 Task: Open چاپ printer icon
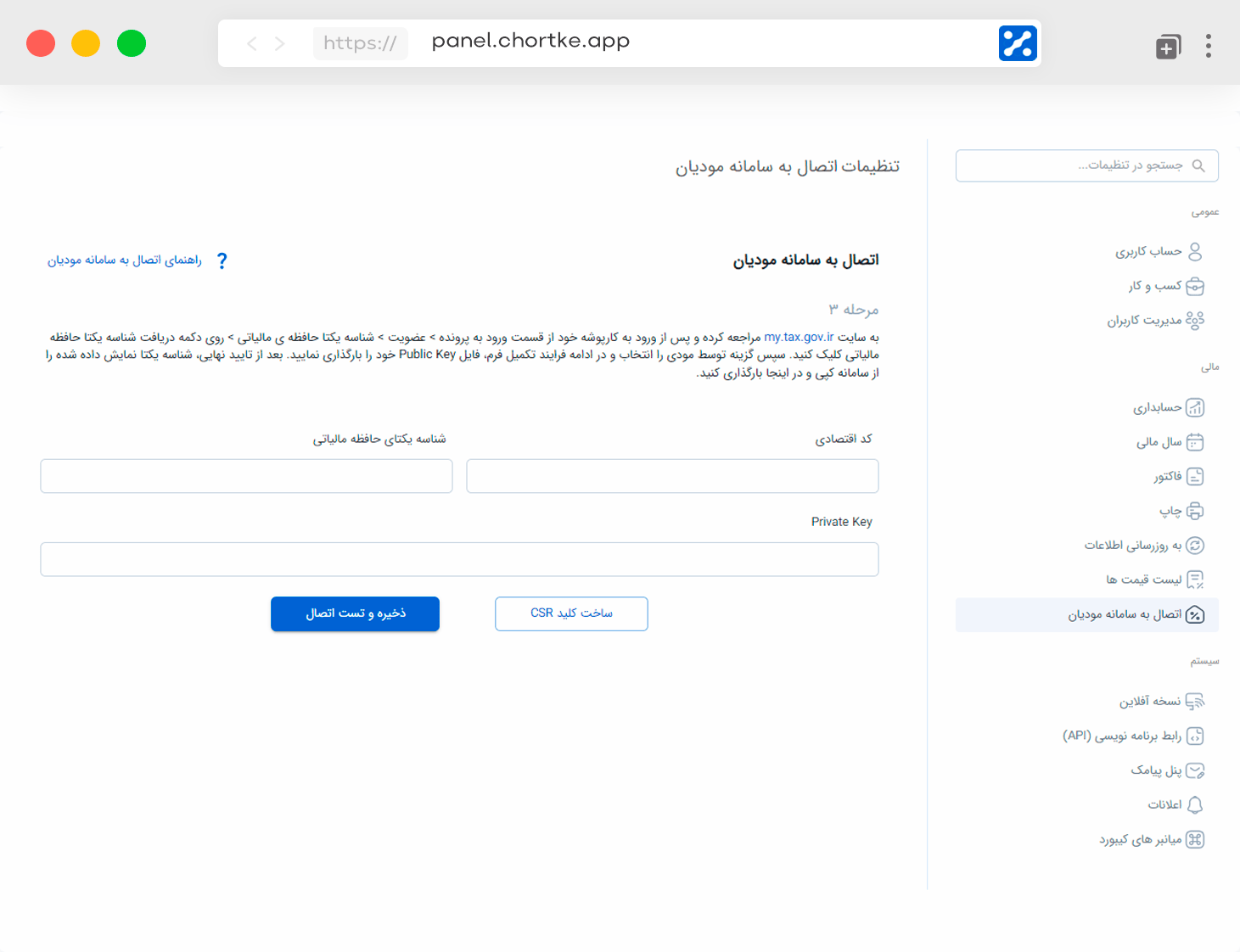click(x=1195, y=511)
